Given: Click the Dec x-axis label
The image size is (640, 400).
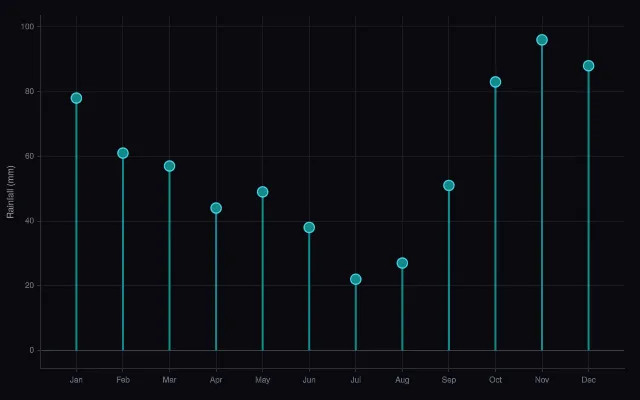Looking at the screenshot, I should coord(588,380).
